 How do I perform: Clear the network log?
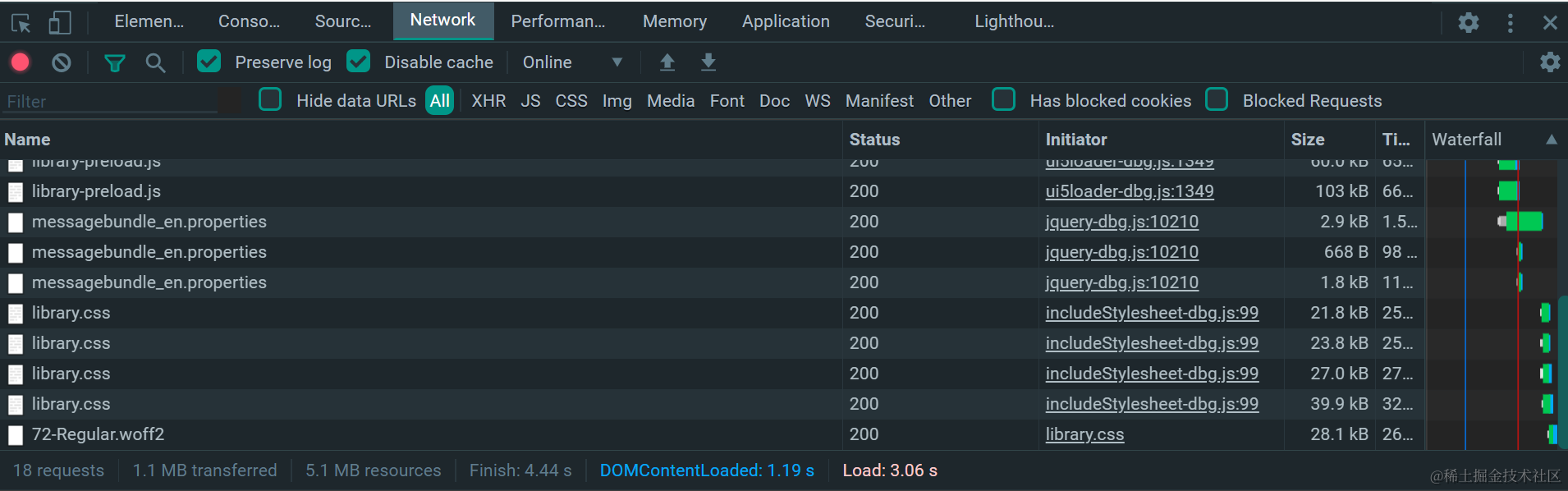[x=62, y=62]
